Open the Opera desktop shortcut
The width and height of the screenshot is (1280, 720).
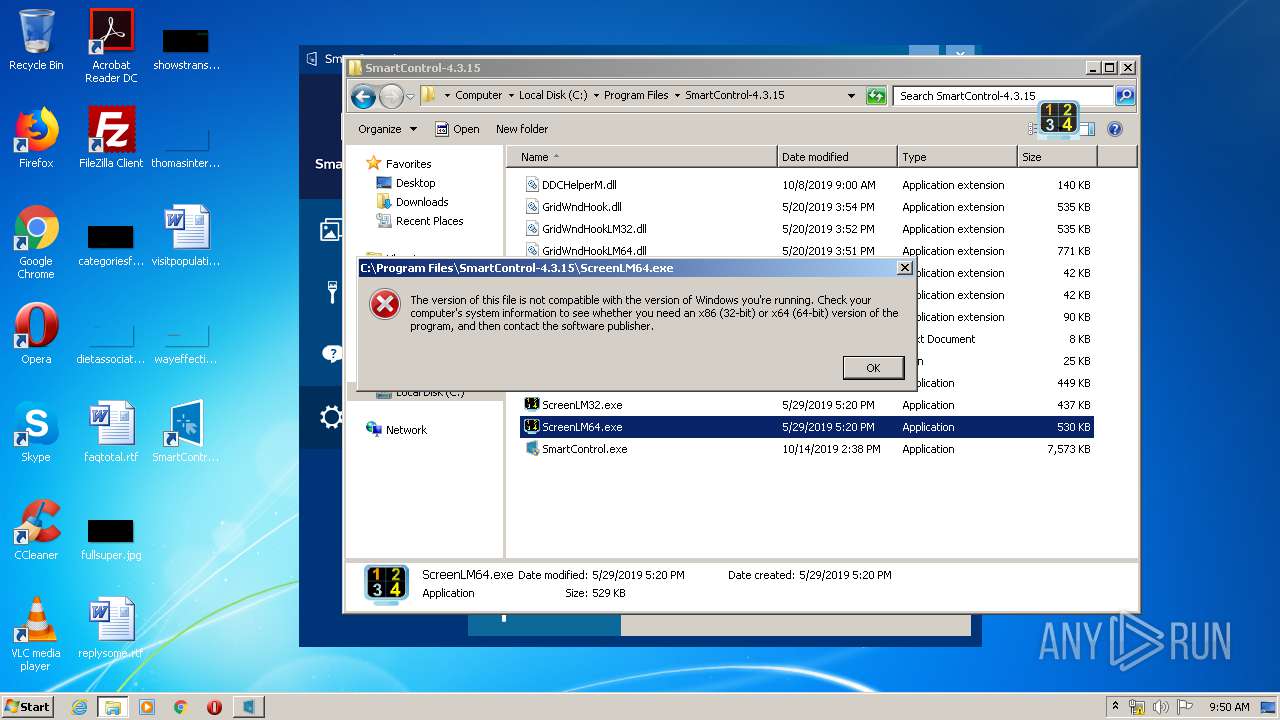36,334
